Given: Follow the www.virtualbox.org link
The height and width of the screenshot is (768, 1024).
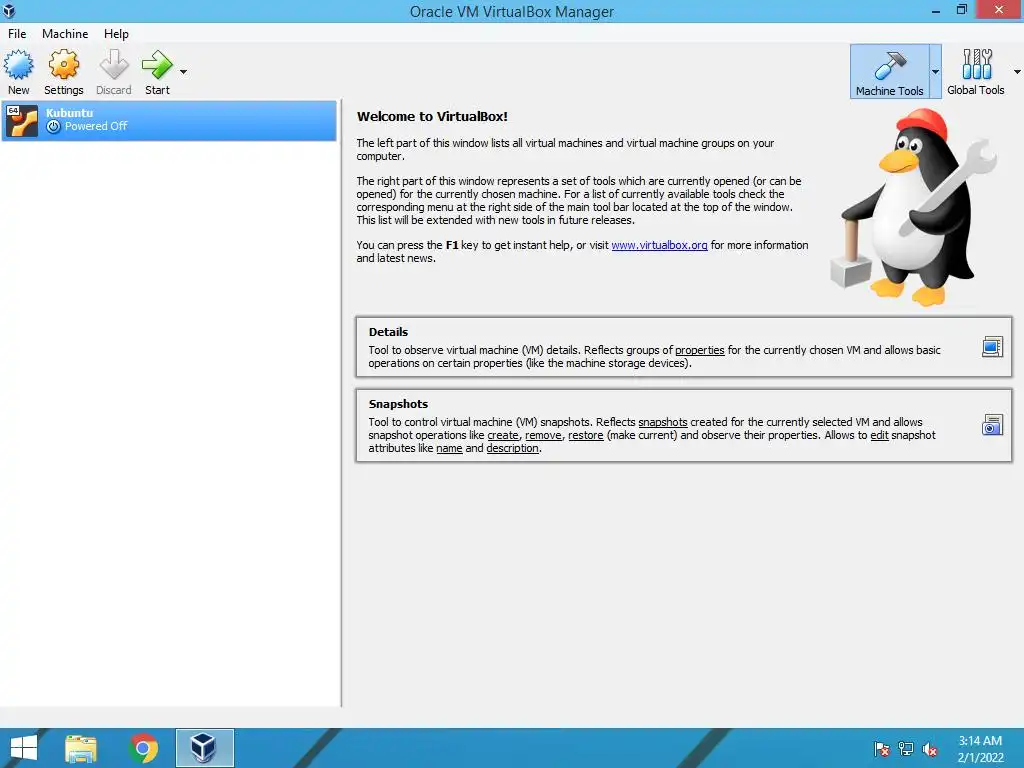Looking at the screenshot, I should [x=659, y=245].
